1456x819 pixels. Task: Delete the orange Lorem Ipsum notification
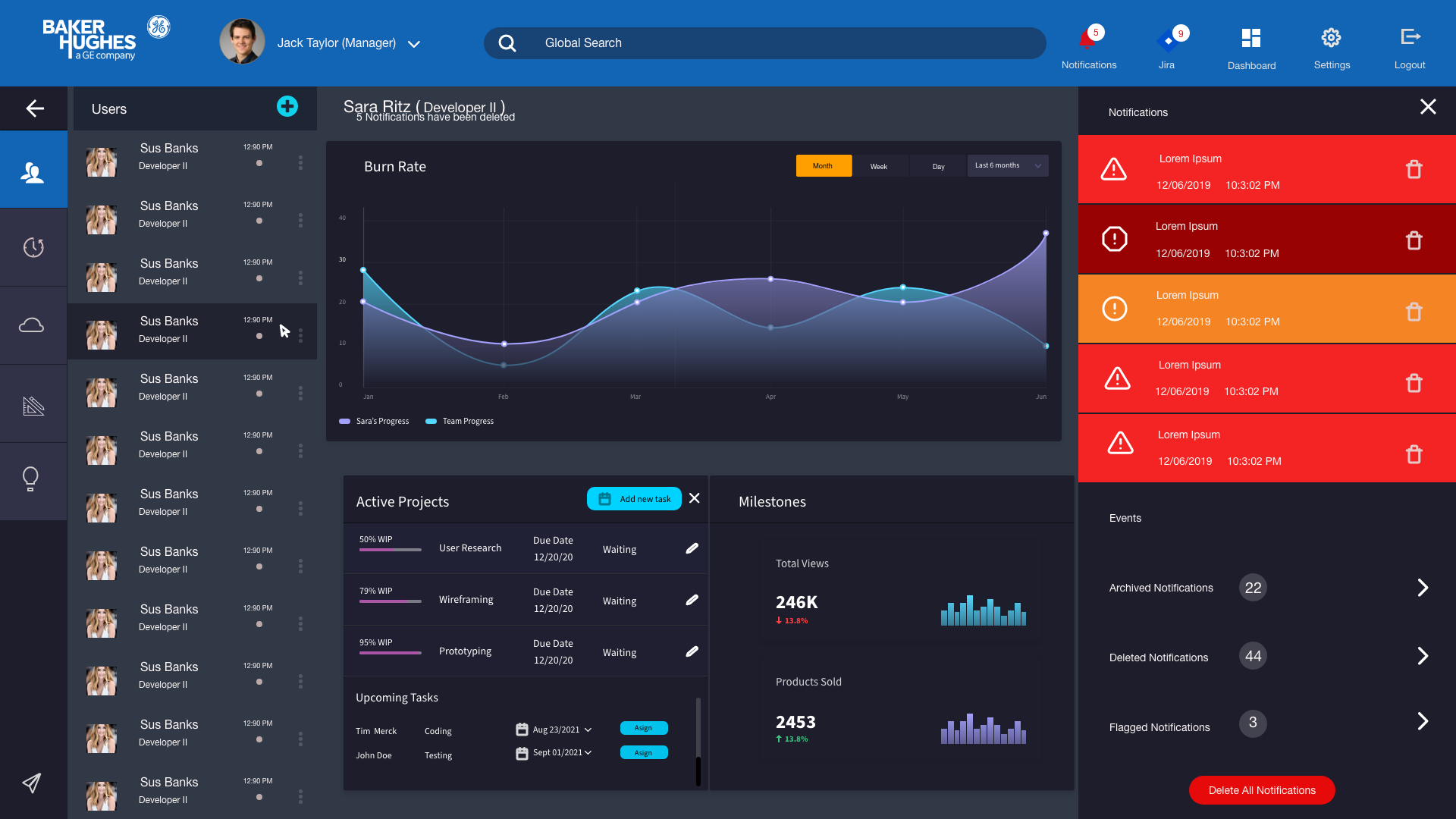tap(1414, 312)
